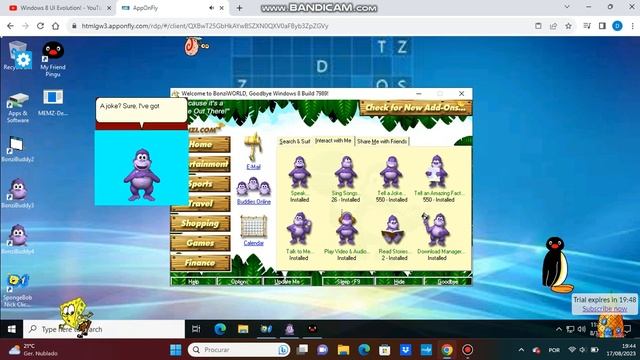
Task: Click the Chrome address bar URL
Action: [205, 26]
